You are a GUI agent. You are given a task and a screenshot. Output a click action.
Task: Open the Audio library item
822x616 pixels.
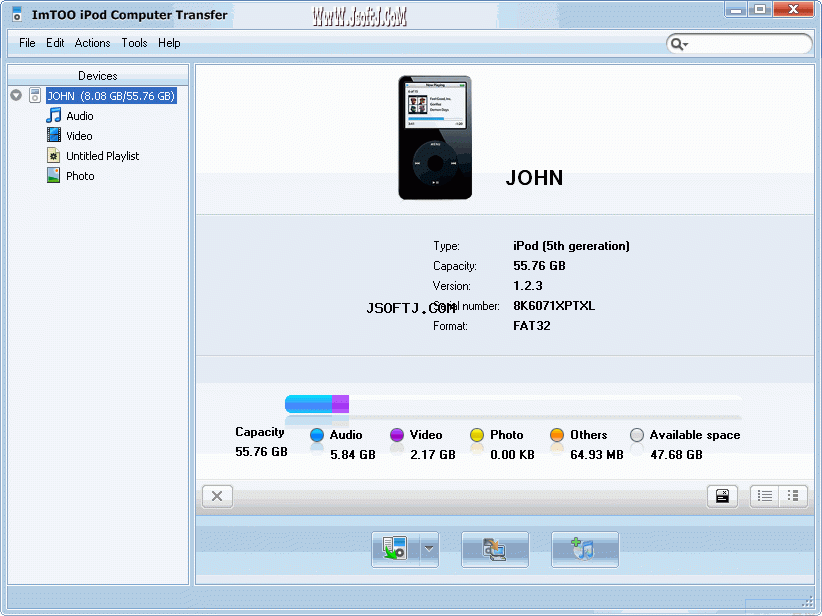click(80, 116)
